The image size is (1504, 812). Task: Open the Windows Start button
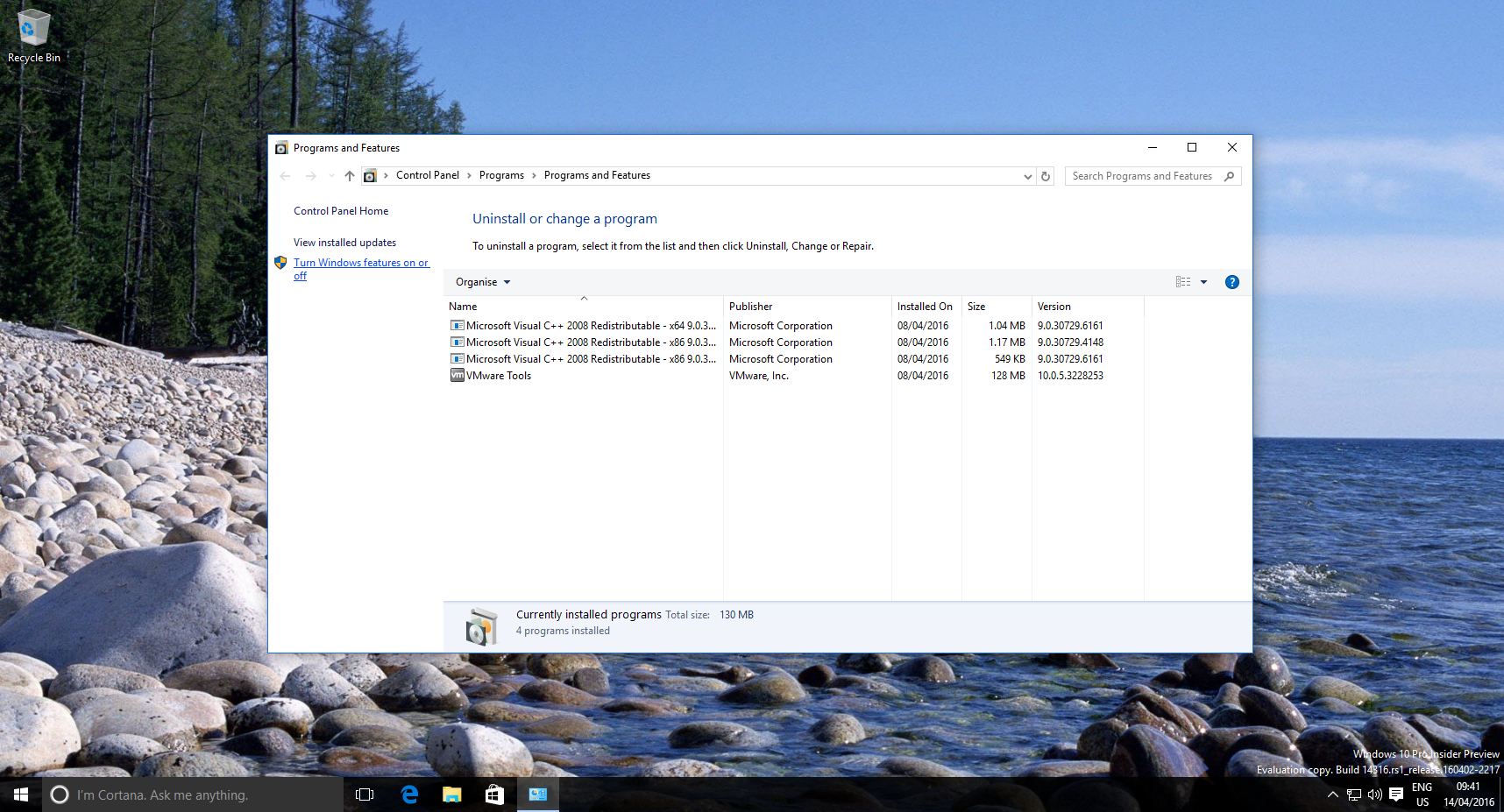tap(21, 794)
